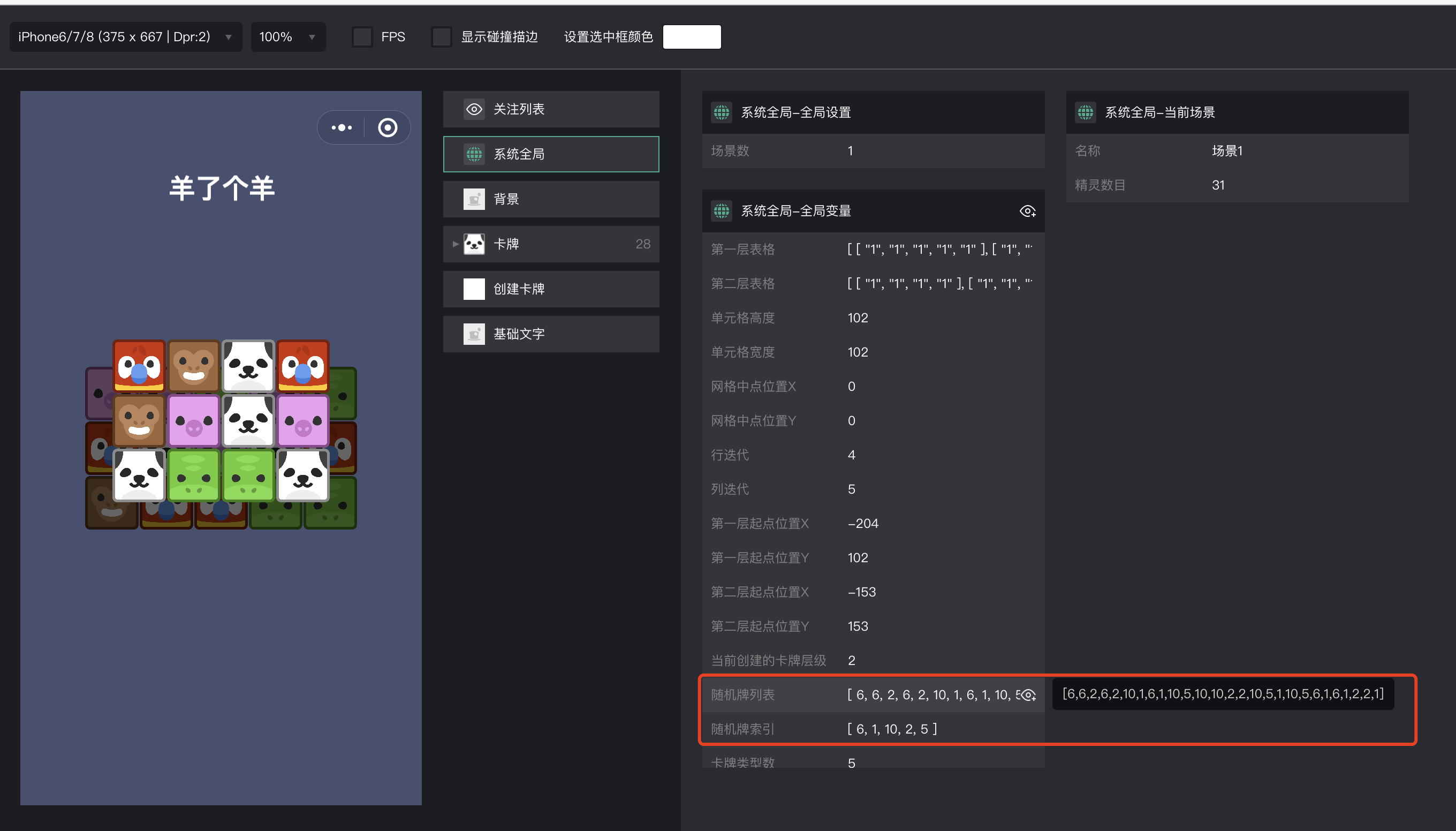This screenshot has height=831, width=1456.
Task: Click 场景数 value 1
Action: pyautogui.click(x=850, y=151)
